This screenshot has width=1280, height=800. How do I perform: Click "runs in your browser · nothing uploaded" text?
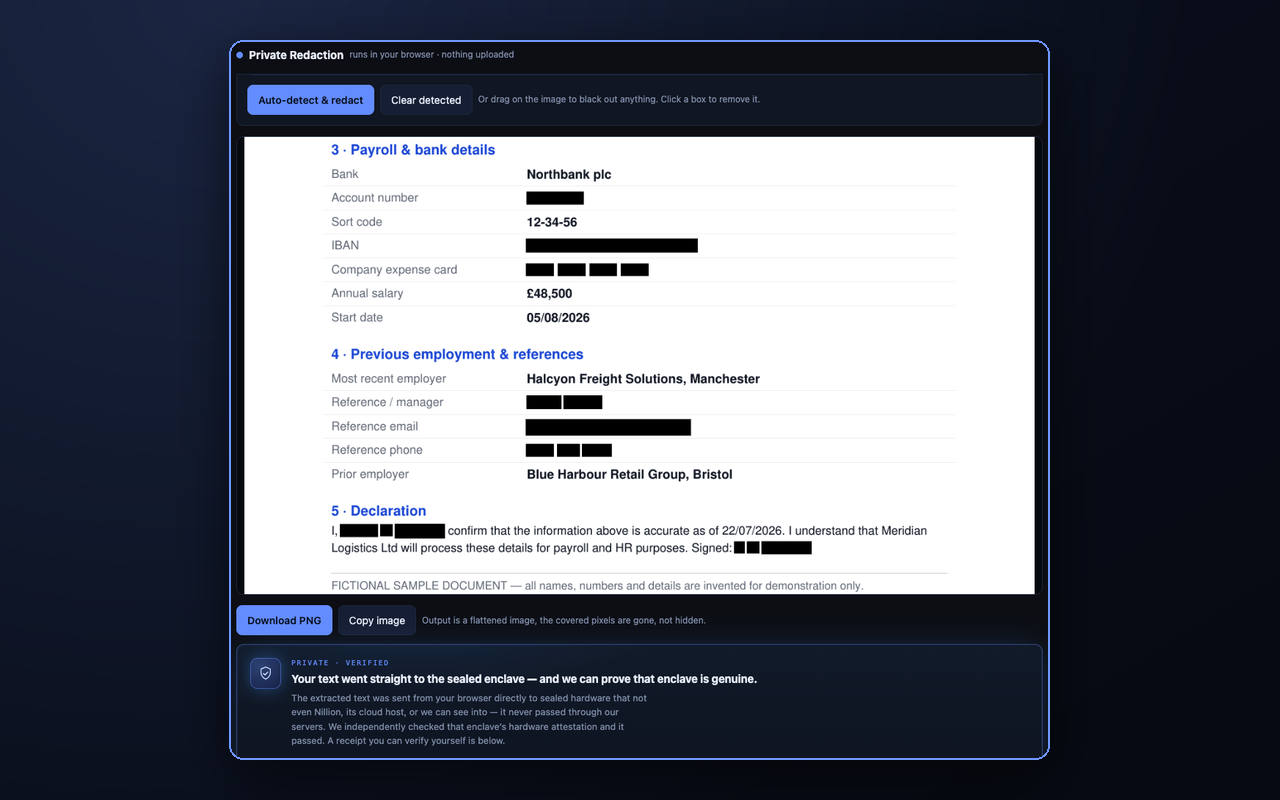(x=432, y=55)
